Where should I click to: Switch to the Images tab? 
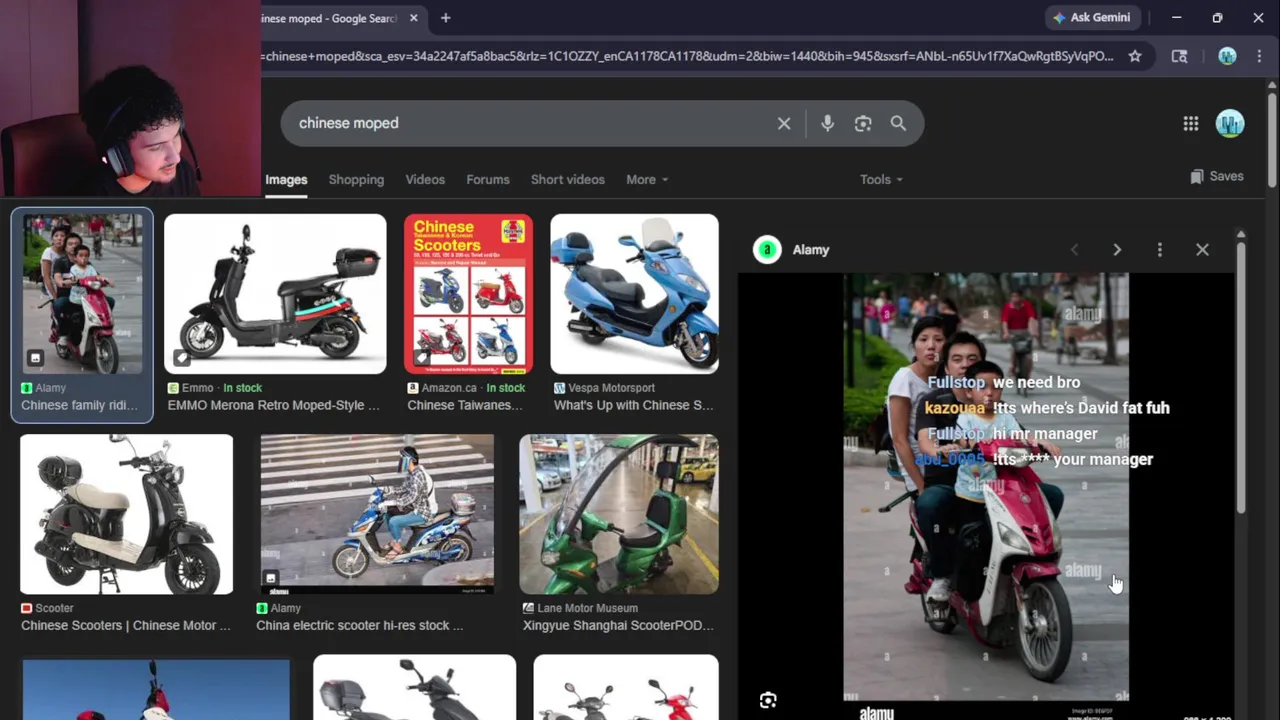coord(286,180)
